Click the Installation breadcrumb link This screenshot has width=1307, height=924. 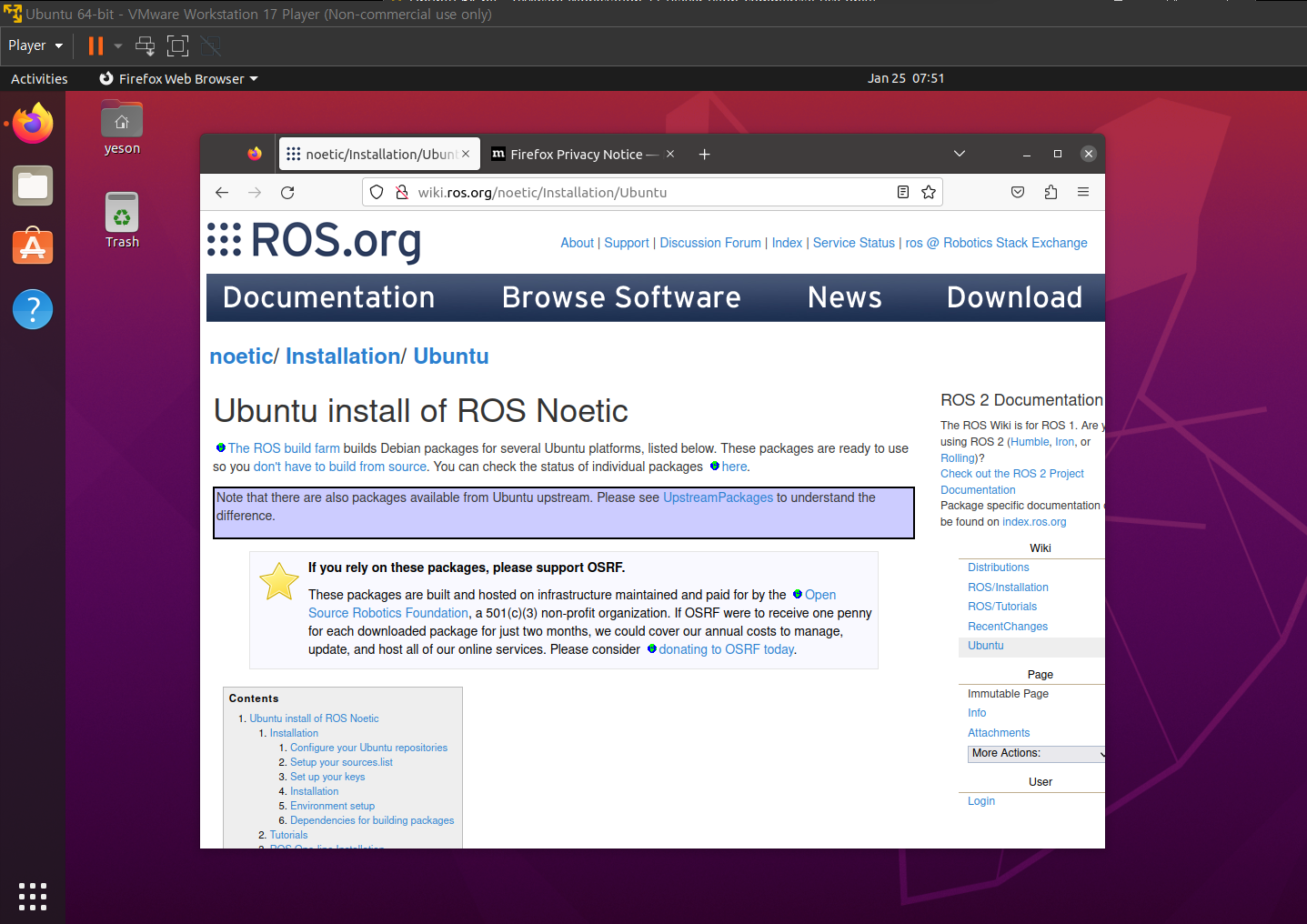343,356
